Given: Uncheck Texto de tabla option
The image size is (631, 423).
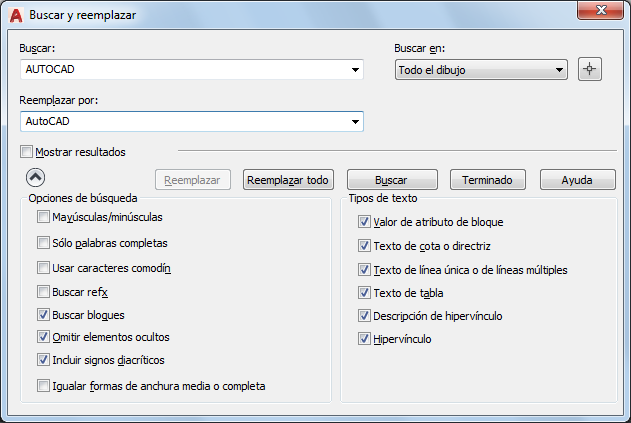Looking at the screenshot, I should point(364,293).
